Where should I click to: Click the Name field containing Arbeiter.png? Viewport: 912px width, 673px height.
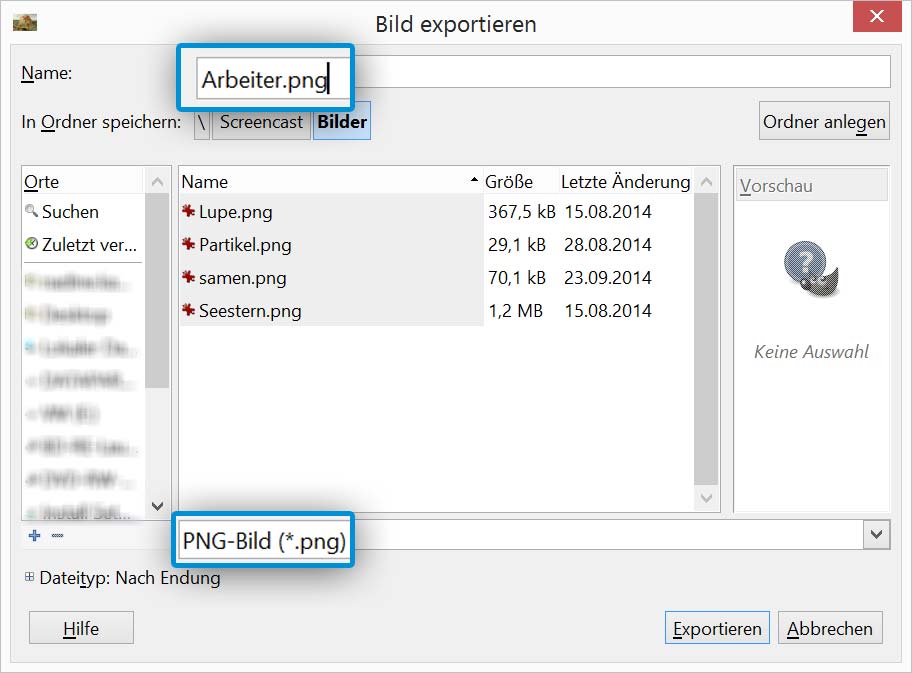point(543,72)
